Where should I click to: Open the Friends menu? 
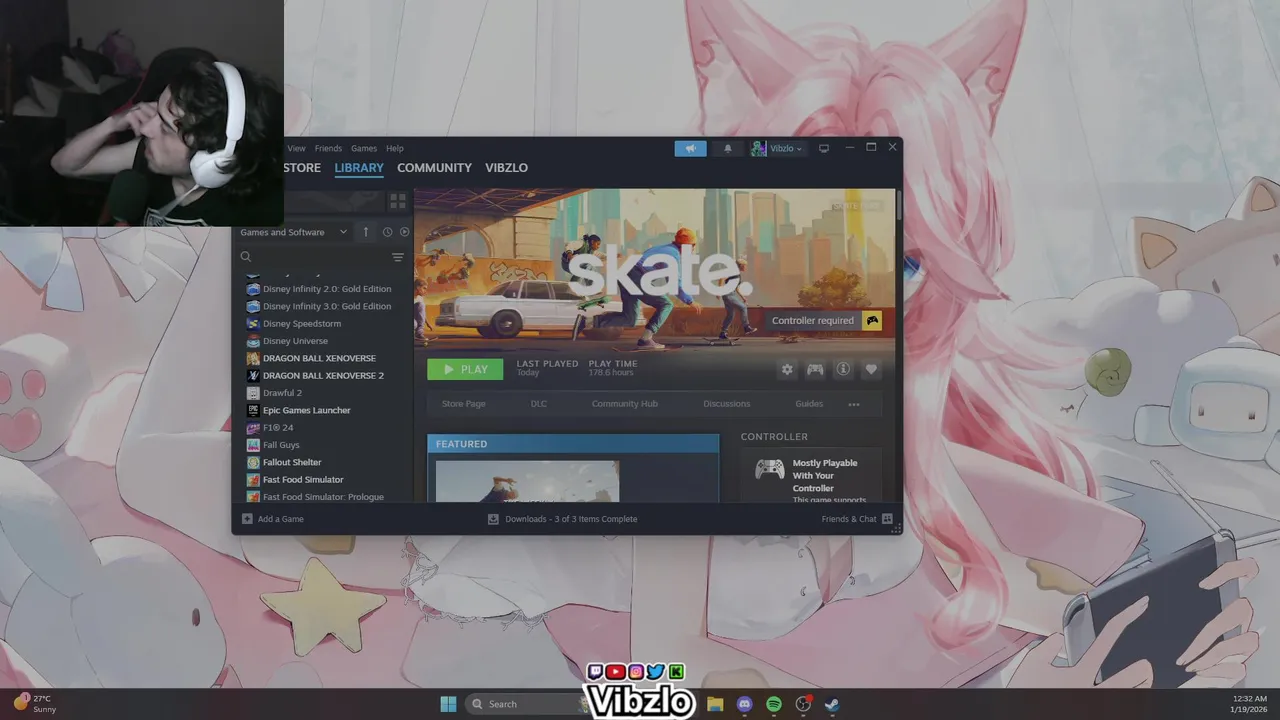[x=328, y=148]
